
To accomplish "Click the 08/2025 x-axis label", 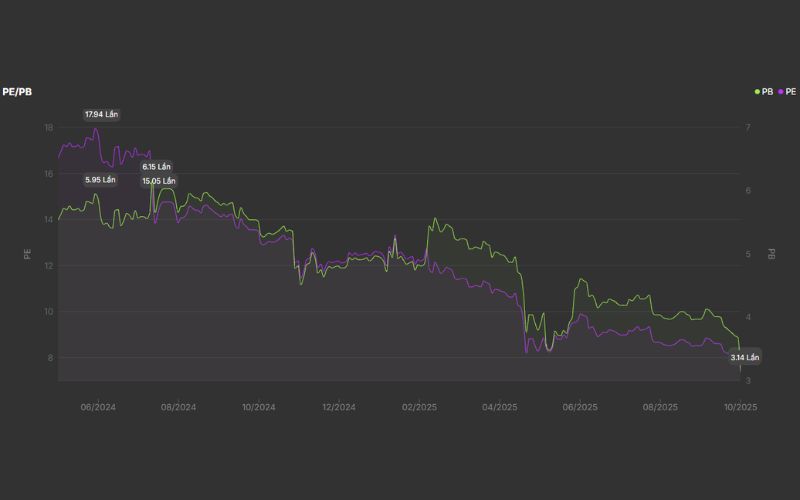I will pyautogui.click(x=660, y=407).
